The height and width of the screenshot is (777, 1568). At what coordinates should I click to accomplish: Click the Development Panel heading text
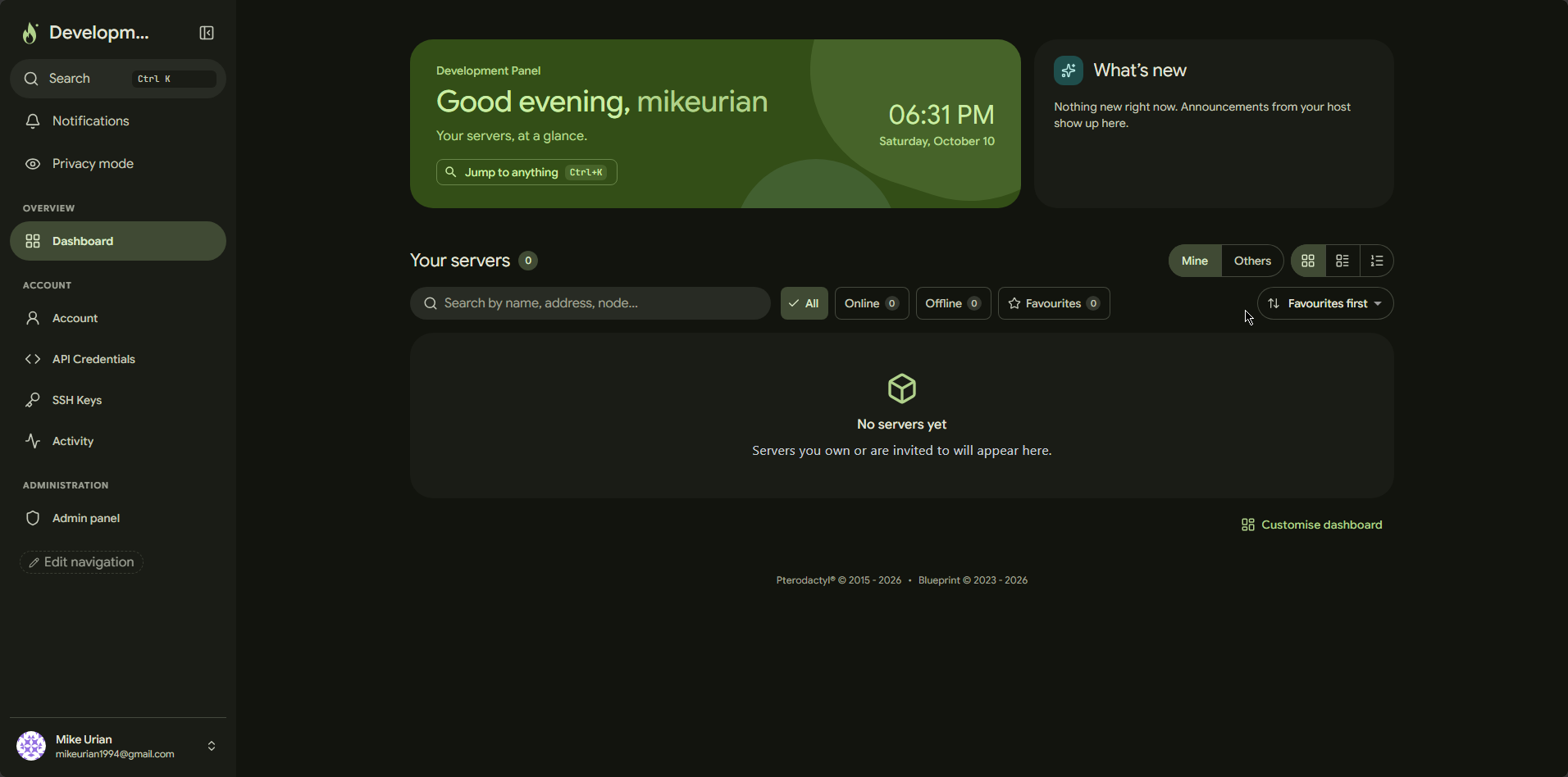point(488,70)
